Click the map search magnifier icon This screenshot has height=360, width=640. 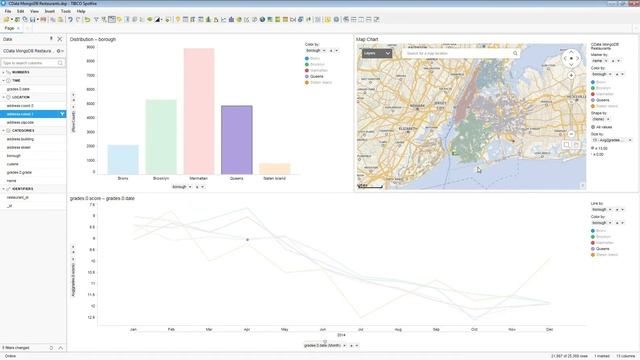tap(515, 53)
